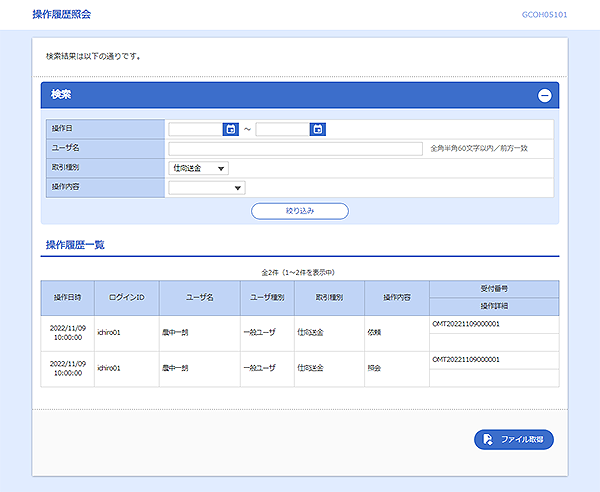Image resolution: width=600 pixels, height=492 pixels.
Task: Click the operation start date field
Action: [x=196, y=129]
